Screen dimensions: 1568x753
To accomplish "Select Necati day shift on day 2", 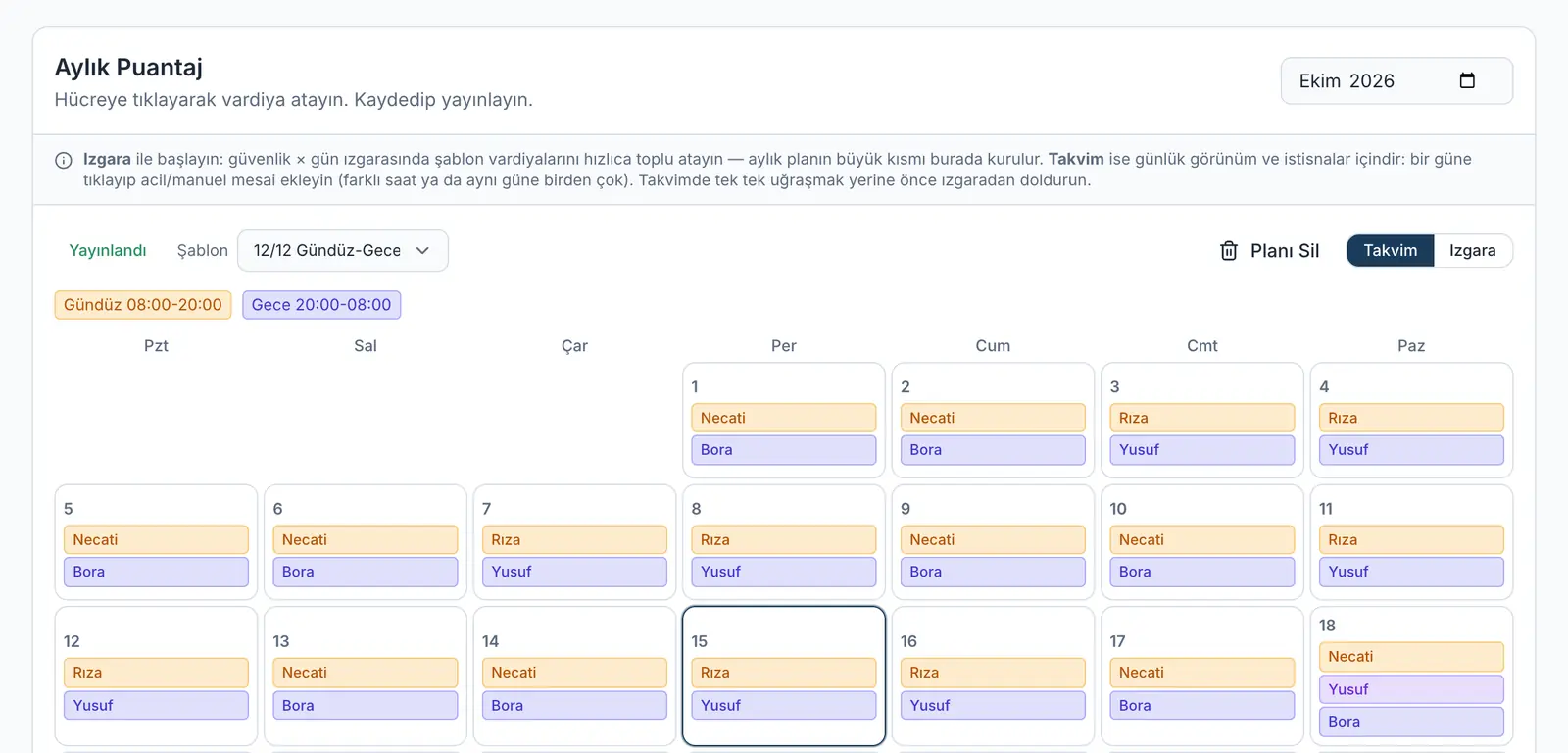I will [x=993, y=418].
